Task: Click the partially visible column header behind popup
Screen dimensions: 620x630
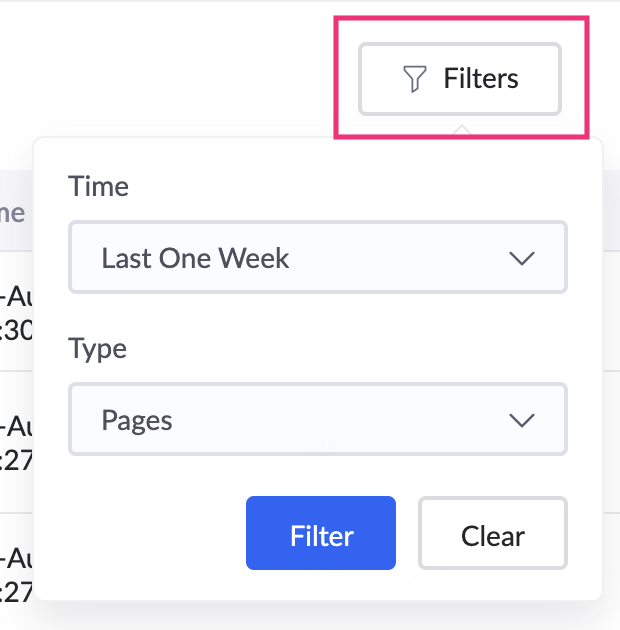Action: [x=13, y=213]
